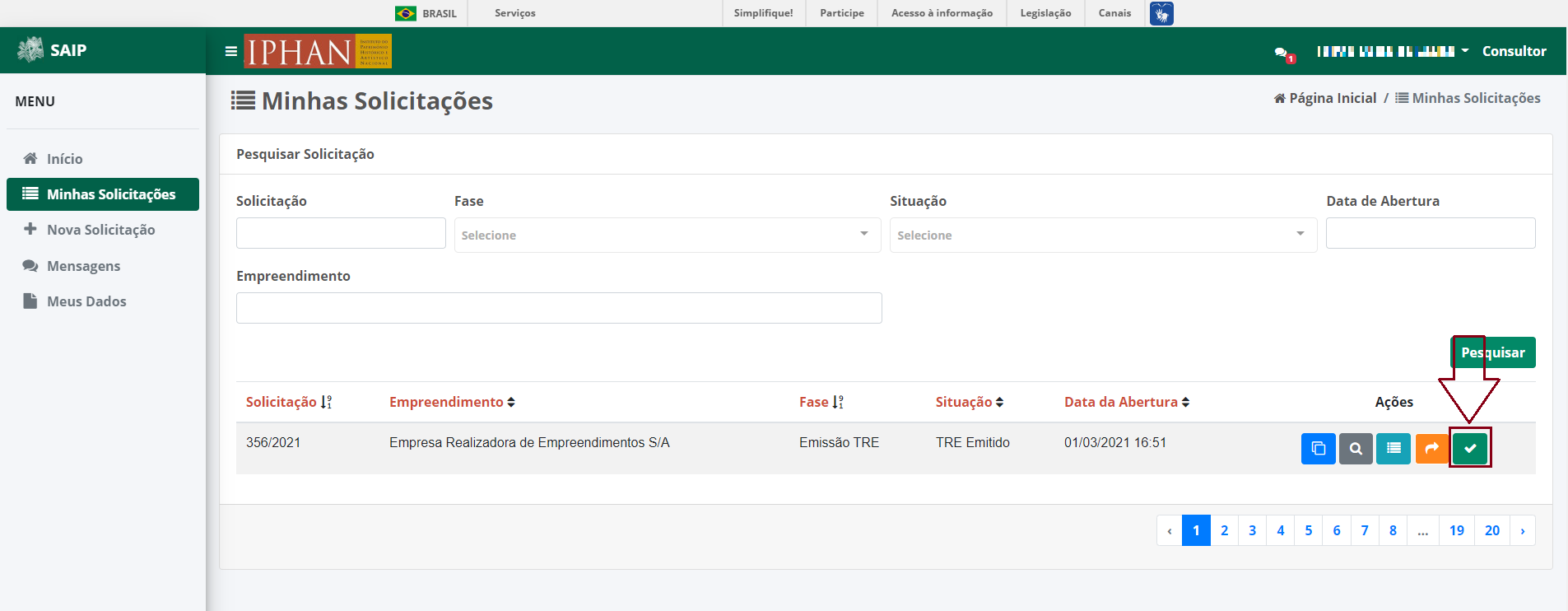Click the VLibras accessibility hands icon
This screenshot has width=1568, height=611.
coord(1161,13)
